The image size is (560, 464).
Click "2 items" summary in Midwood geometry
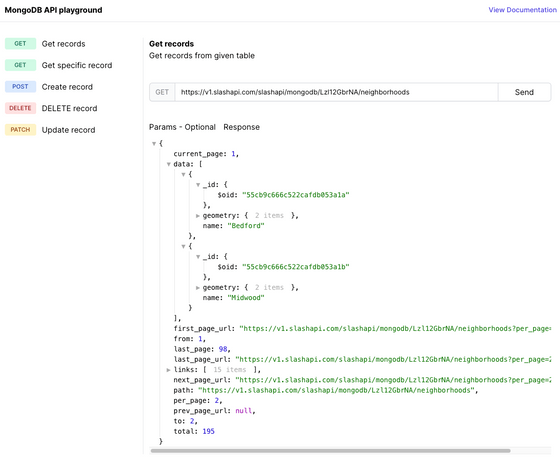coord(269,288)
